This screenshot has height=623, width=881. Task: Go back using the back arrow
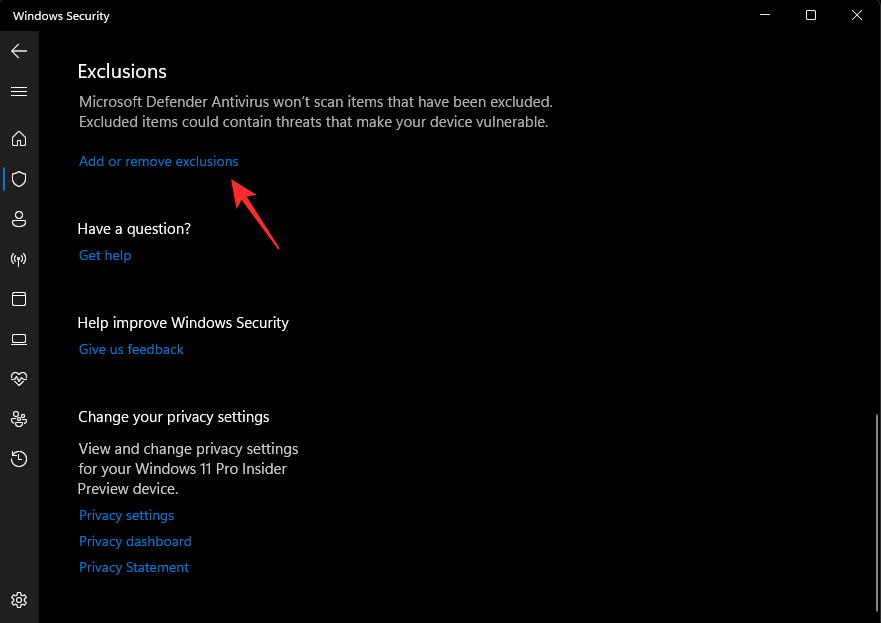pos(19,51)
